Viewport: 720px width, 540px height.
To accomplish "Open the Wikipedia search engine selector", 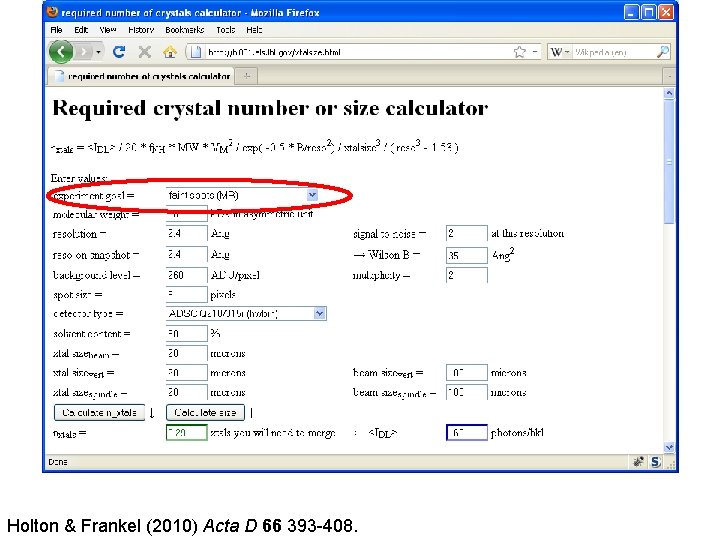I will click(x=560, y=52).
